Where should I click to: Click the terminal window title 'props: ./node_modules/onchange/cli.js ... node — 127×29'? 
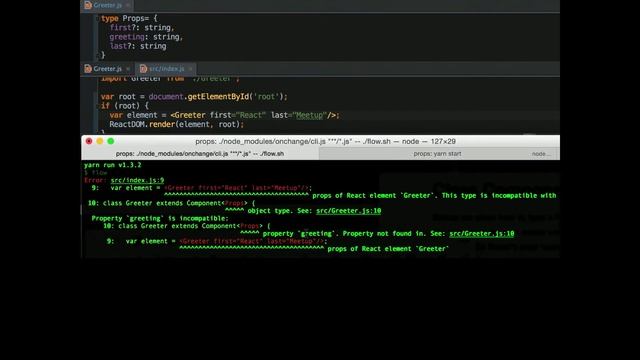[325, 142]
